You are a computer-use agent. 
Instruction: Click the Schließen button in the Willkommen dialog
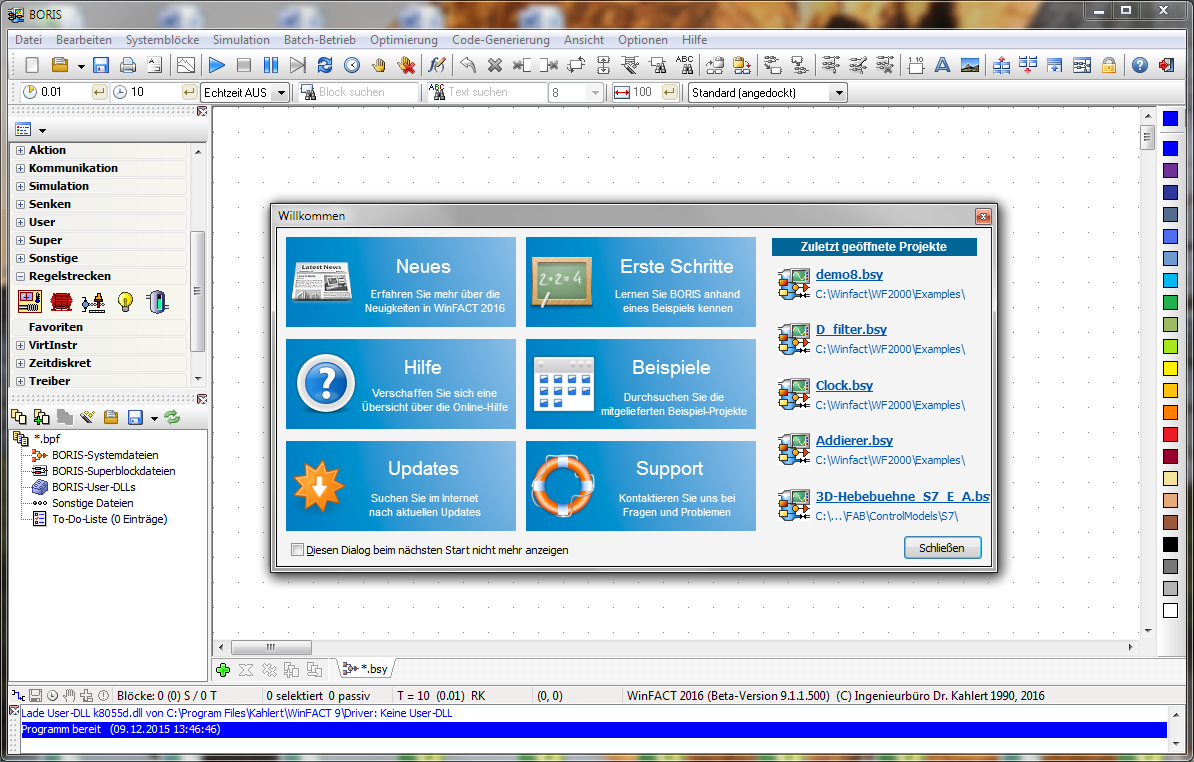coord(942,548)
